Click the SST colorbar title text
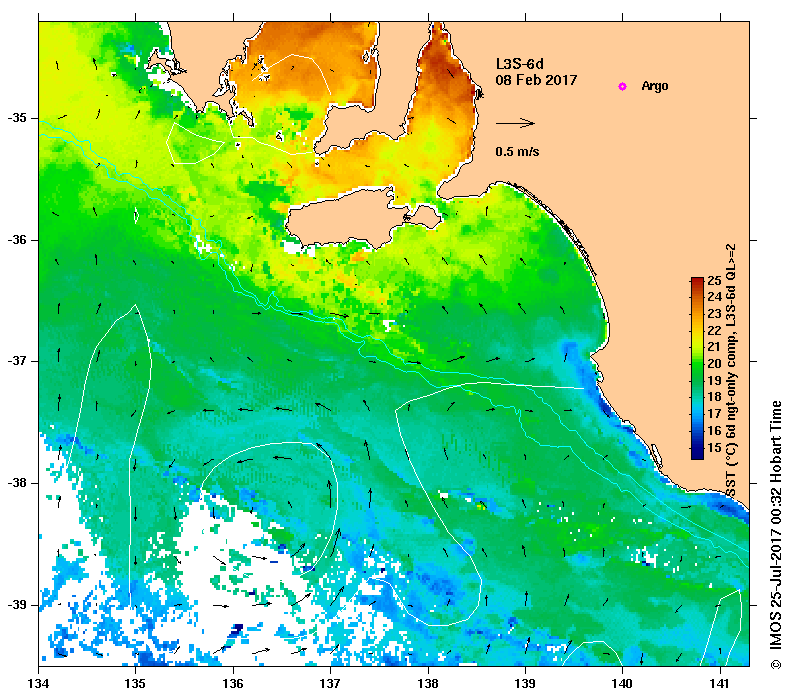791x700 pixels. tap(731, 371)
